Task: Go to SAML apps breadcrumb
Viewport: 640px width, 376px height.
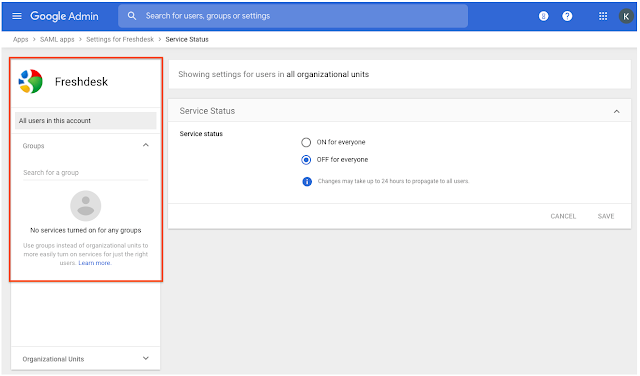Action: click(x=57, y=39)
